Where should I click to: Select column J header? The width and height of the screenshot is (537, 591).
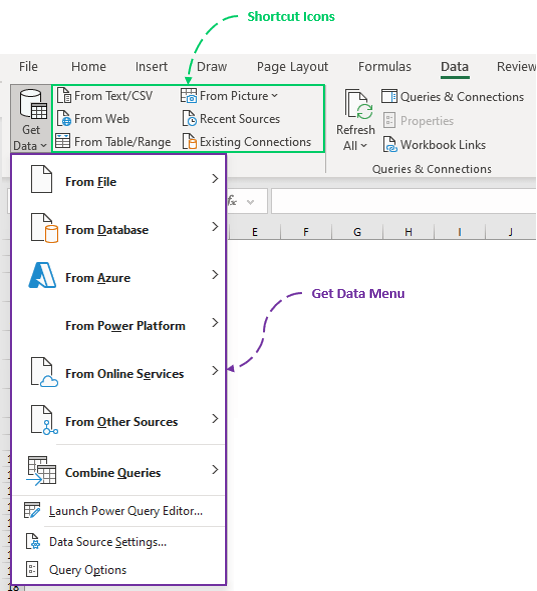511,231
